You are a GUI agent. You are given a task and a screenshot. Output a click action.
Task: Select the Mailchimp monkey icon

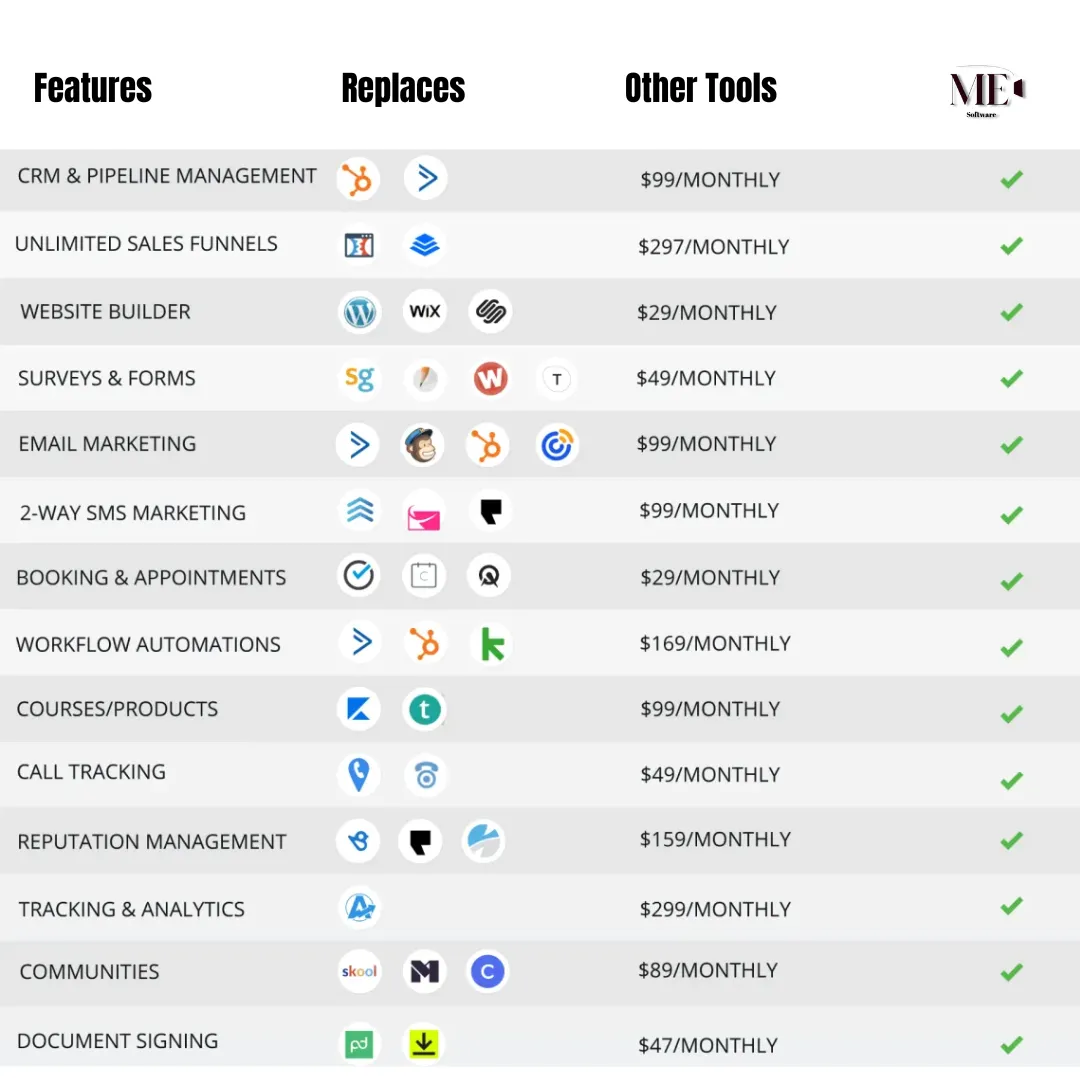pos(422,445)
